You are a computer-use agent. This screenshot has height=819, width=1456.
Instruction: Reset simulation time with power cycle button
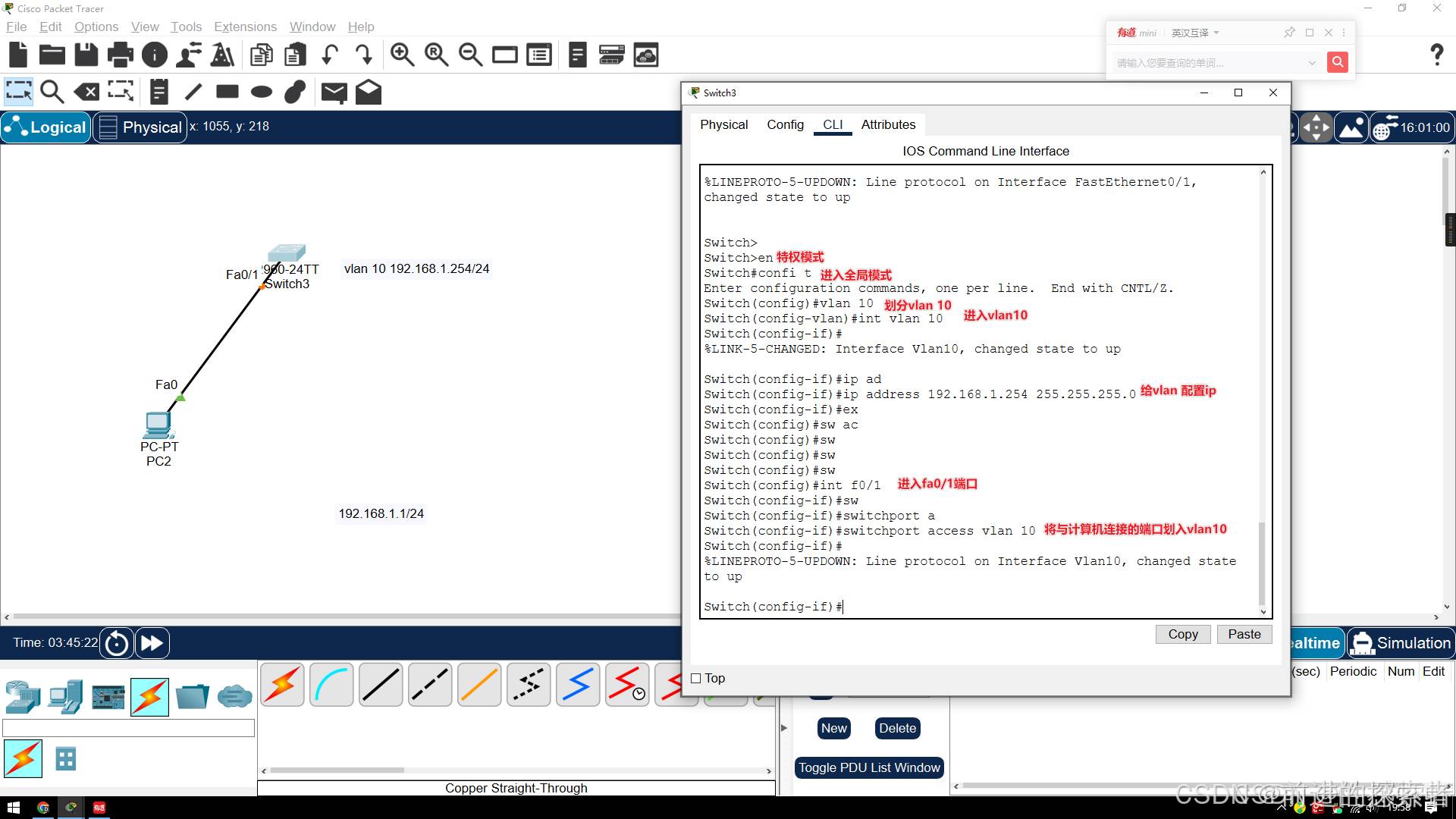117,643
